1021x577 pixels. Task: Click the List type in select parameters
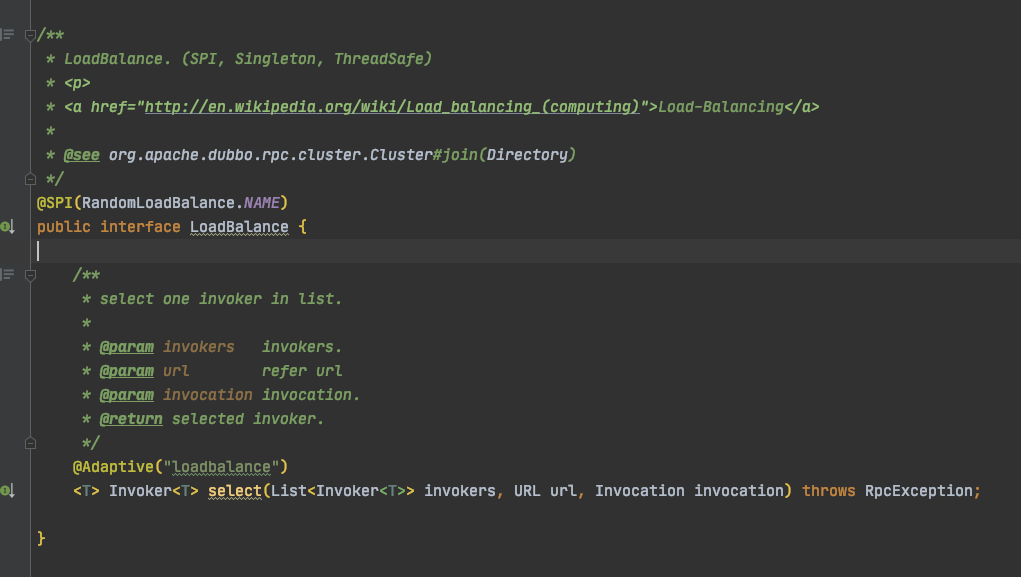click(x=288, y=490)
